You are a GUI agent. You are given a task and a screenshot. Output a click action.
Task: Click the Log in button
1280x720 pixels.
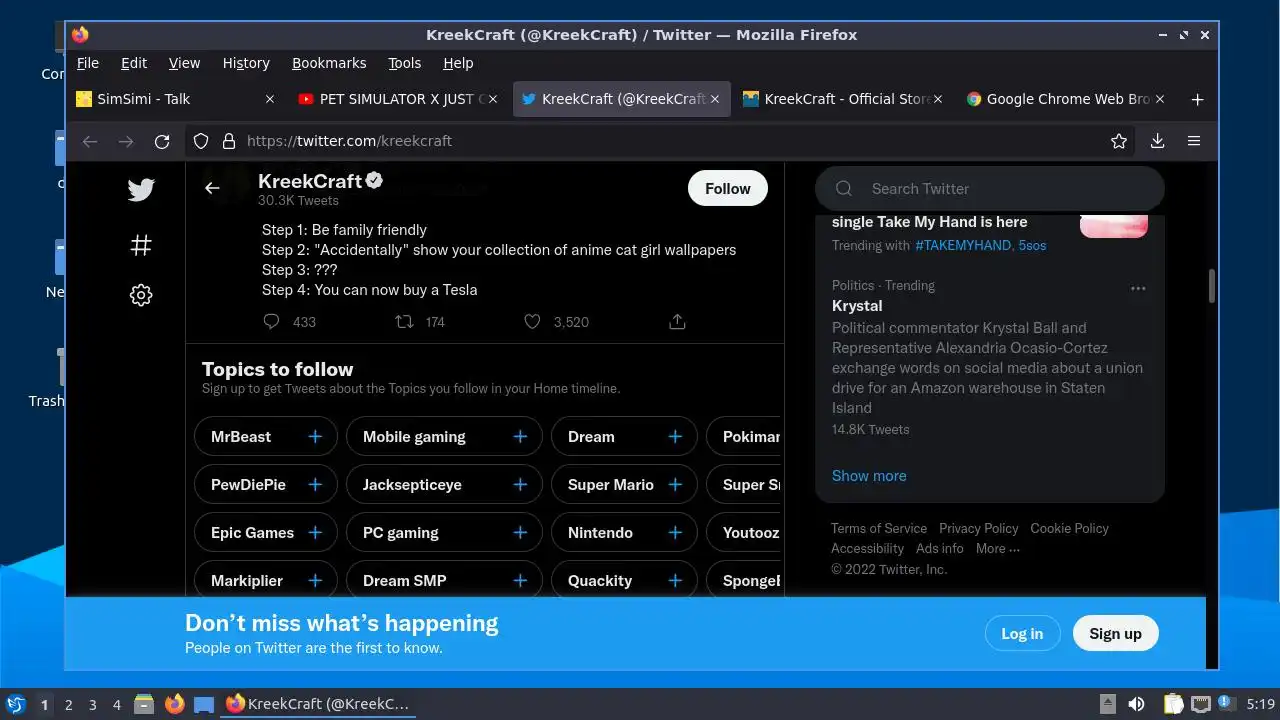(1022, 633)
